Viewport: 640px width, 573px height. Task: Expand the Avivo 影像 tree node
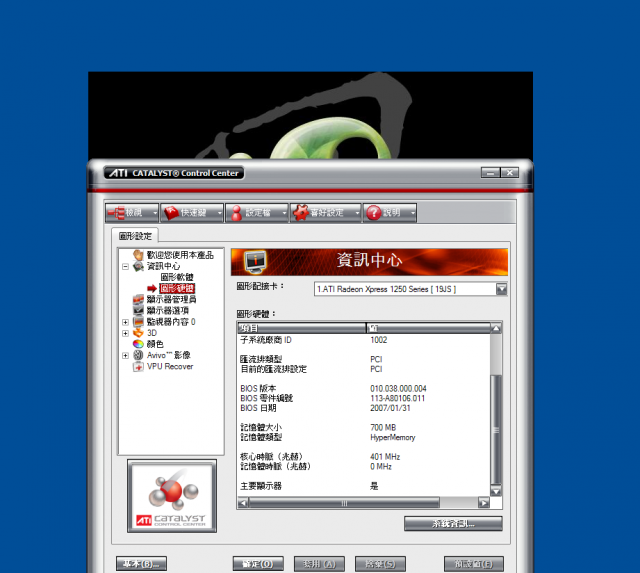125,355
